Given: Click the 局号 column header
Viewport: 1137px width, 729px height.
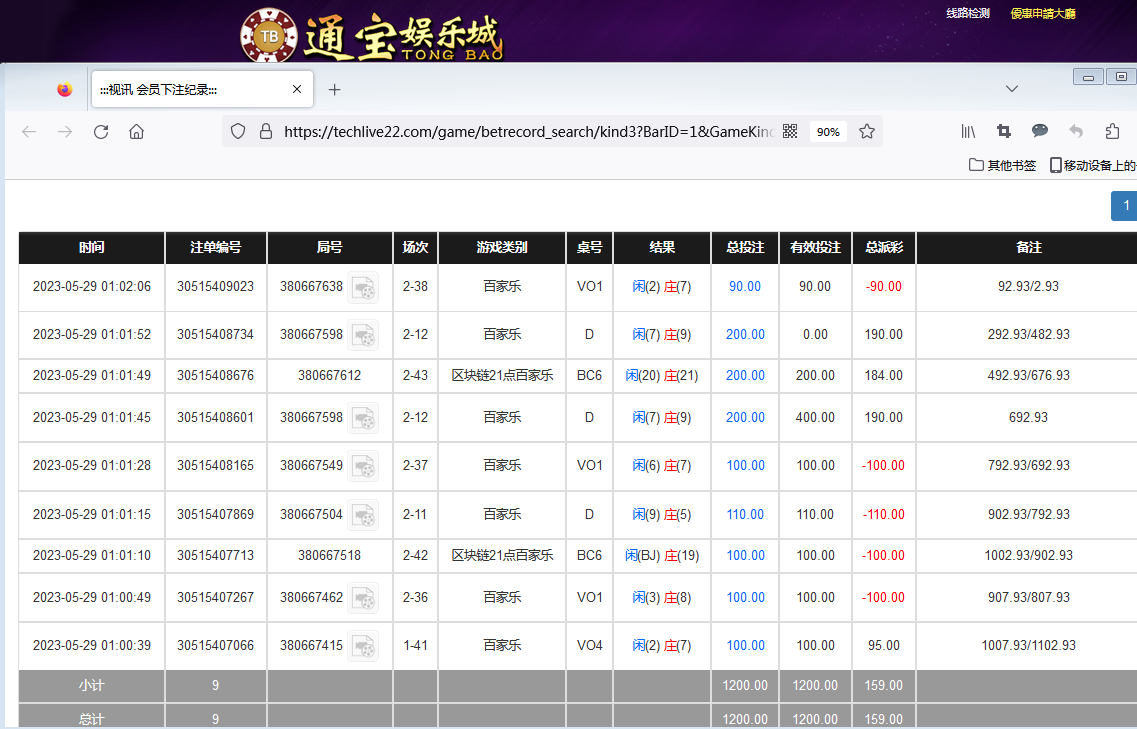Looking at the screenshot, I should point(329,247).
